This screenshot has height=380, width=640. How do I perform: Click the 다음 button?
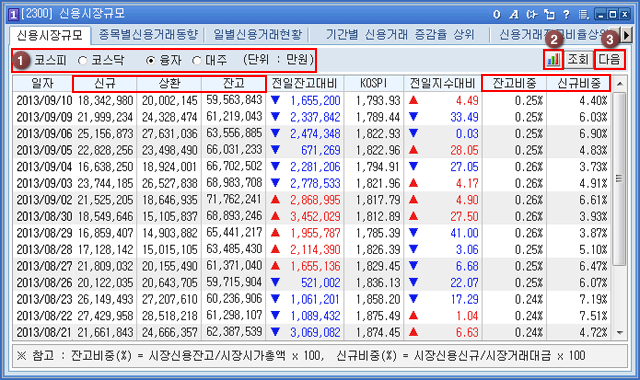tap(609, 60)
